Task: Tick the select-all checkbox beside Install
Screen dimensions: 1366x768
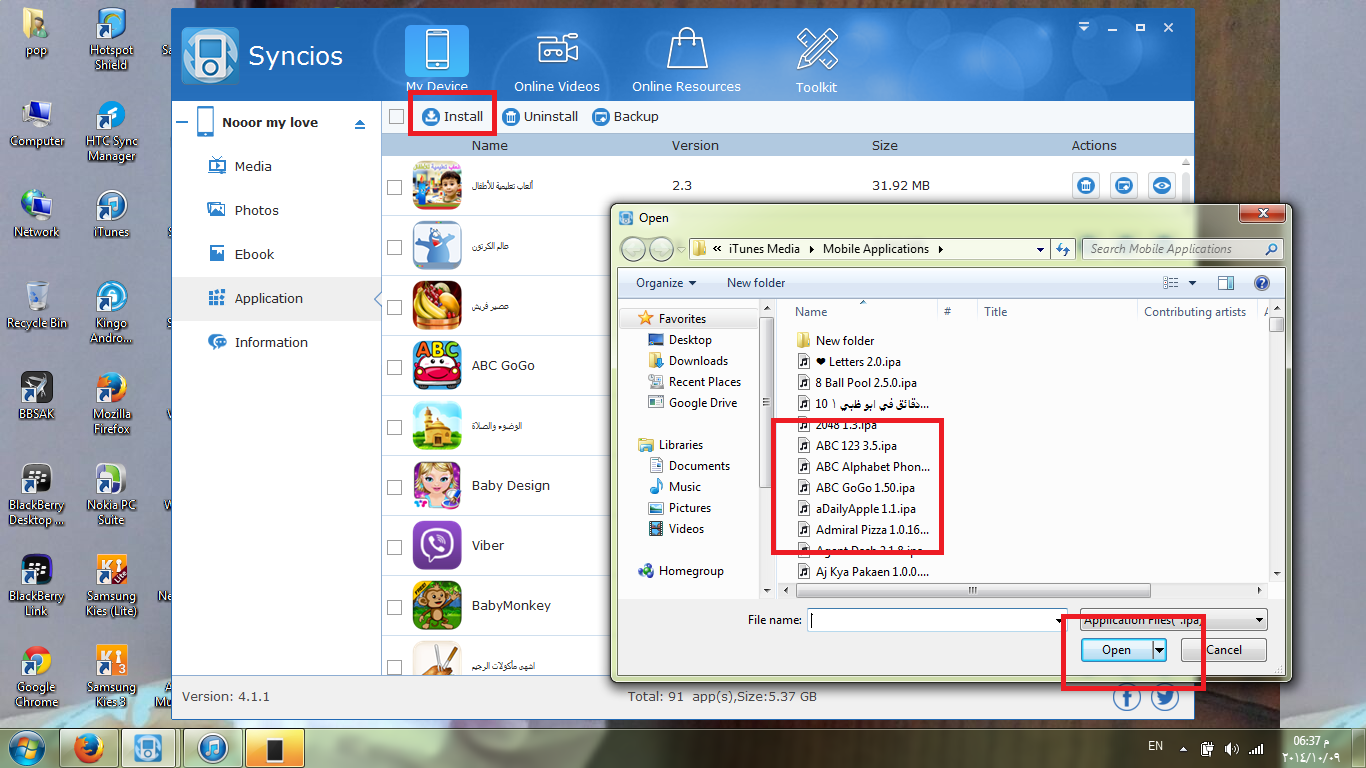Action: coord(397,117)
